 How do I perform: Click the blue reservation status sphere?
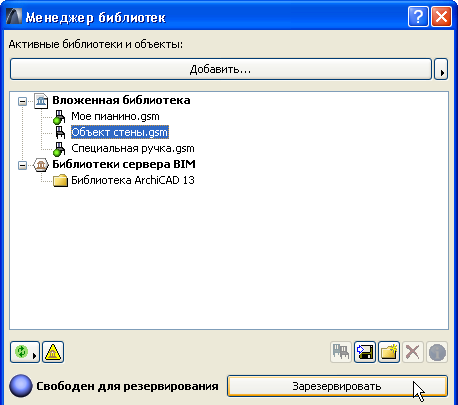tap(21, 386)
